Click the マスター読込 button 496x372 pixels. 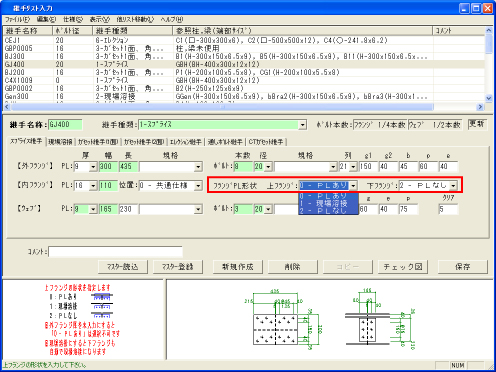pyautogui.click(x=123, y=267)
